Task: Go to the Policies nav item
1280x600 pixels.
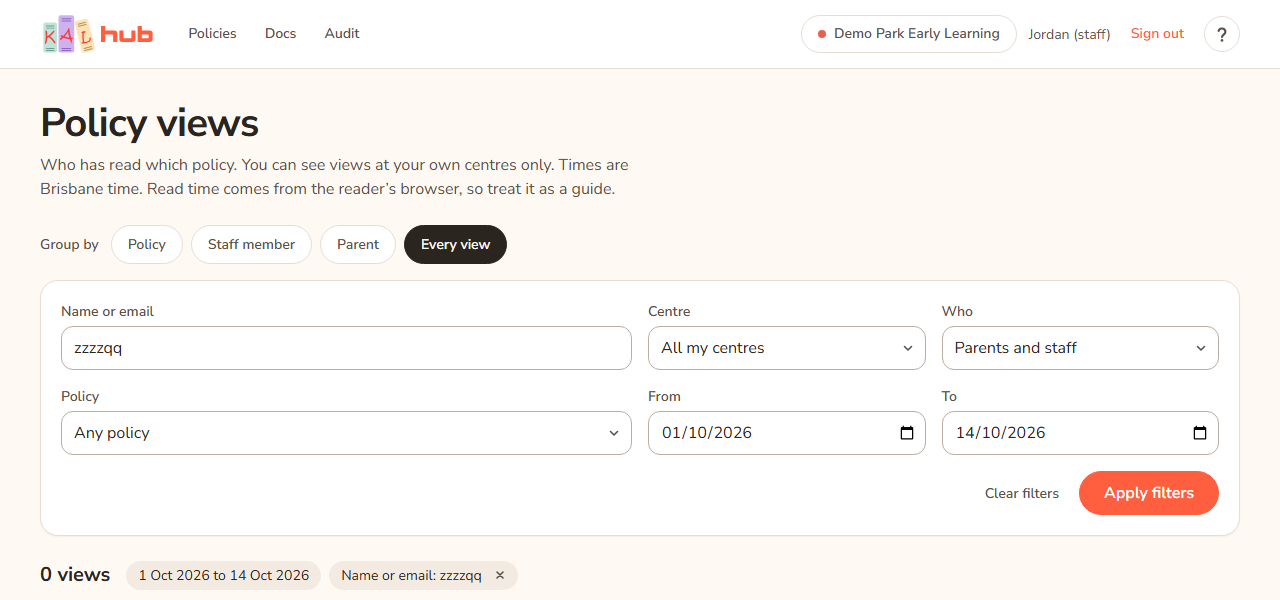Action: 212,34
